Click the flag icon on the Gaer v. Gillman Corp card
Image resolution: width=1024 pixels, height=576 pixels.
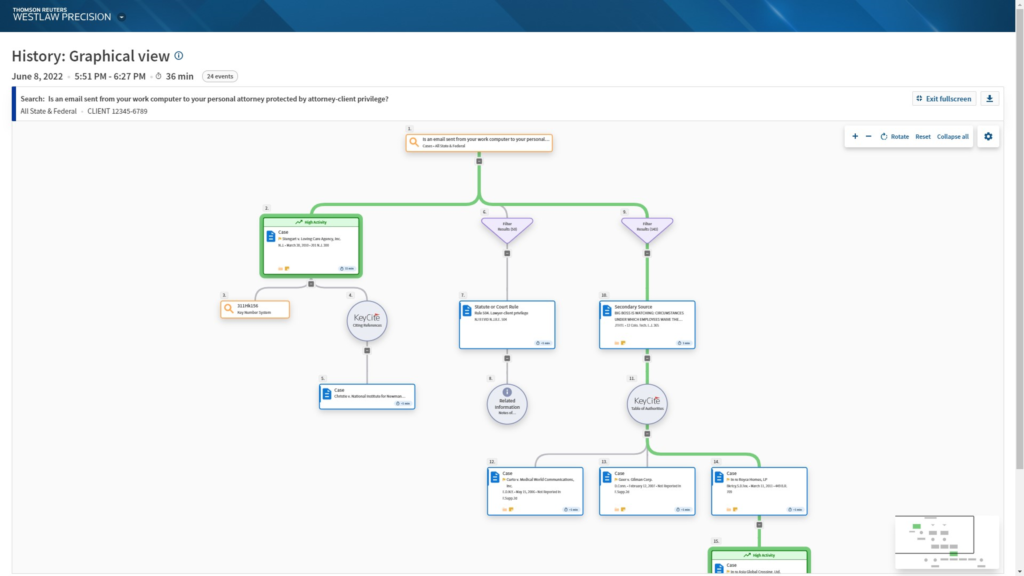point(622,509)
